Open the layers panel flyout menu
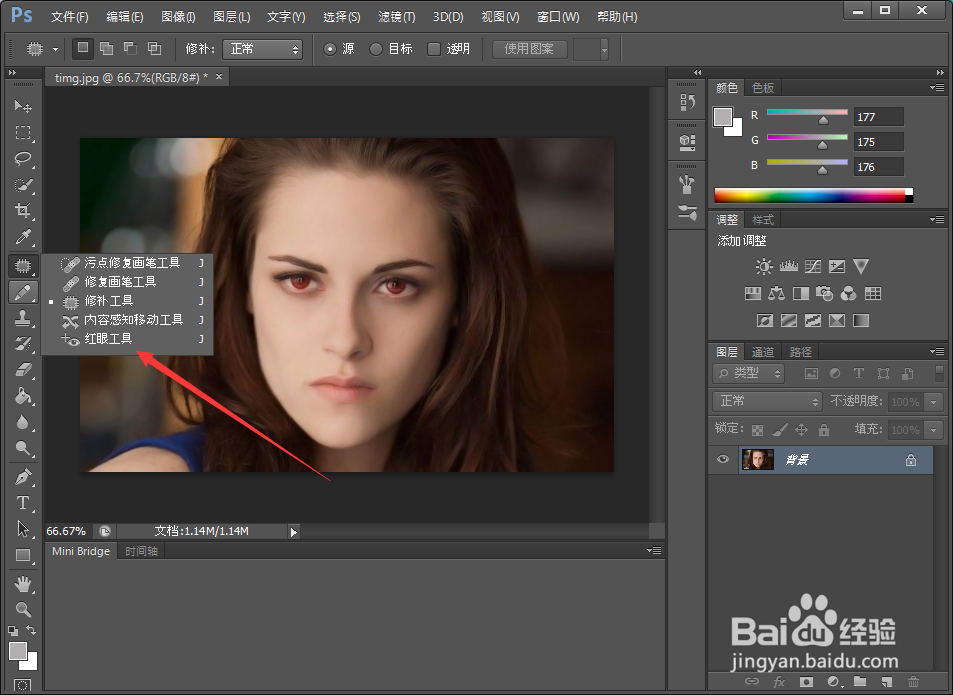 937,352
